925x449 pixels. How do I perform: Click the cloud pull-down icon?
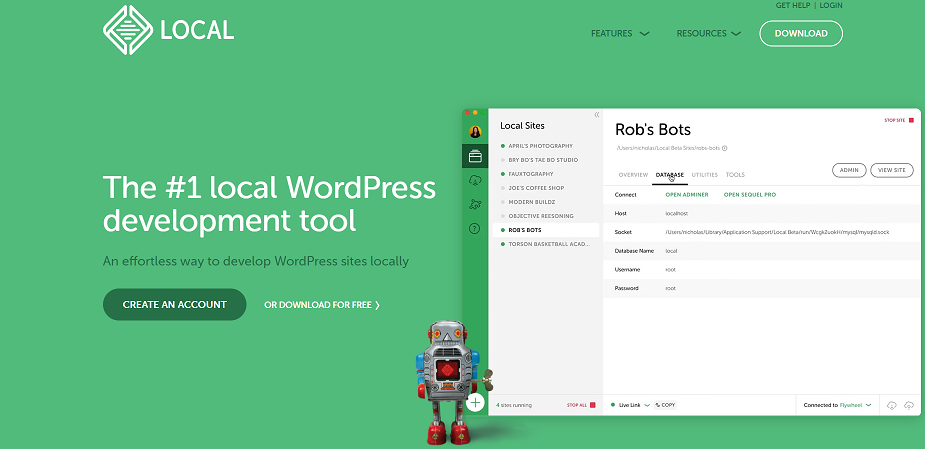tap(892, 405)
